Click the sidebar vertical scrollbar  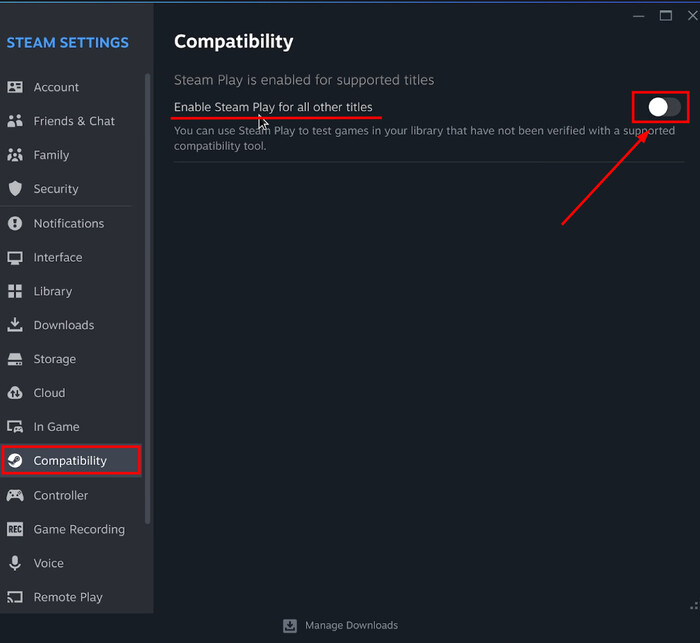pyautogui.click(x=148, y=298)
